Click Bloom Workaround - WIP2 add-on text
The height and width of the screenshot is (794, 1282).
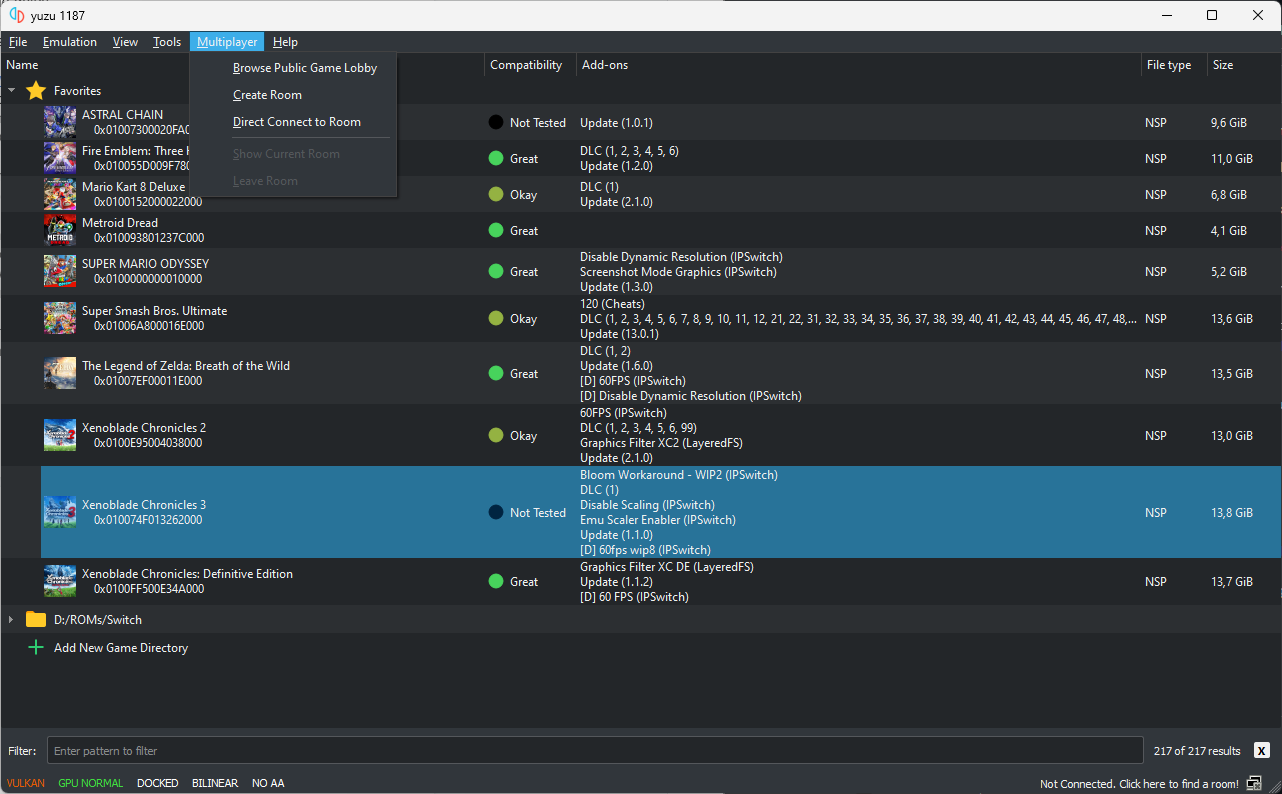pos(679,475)
